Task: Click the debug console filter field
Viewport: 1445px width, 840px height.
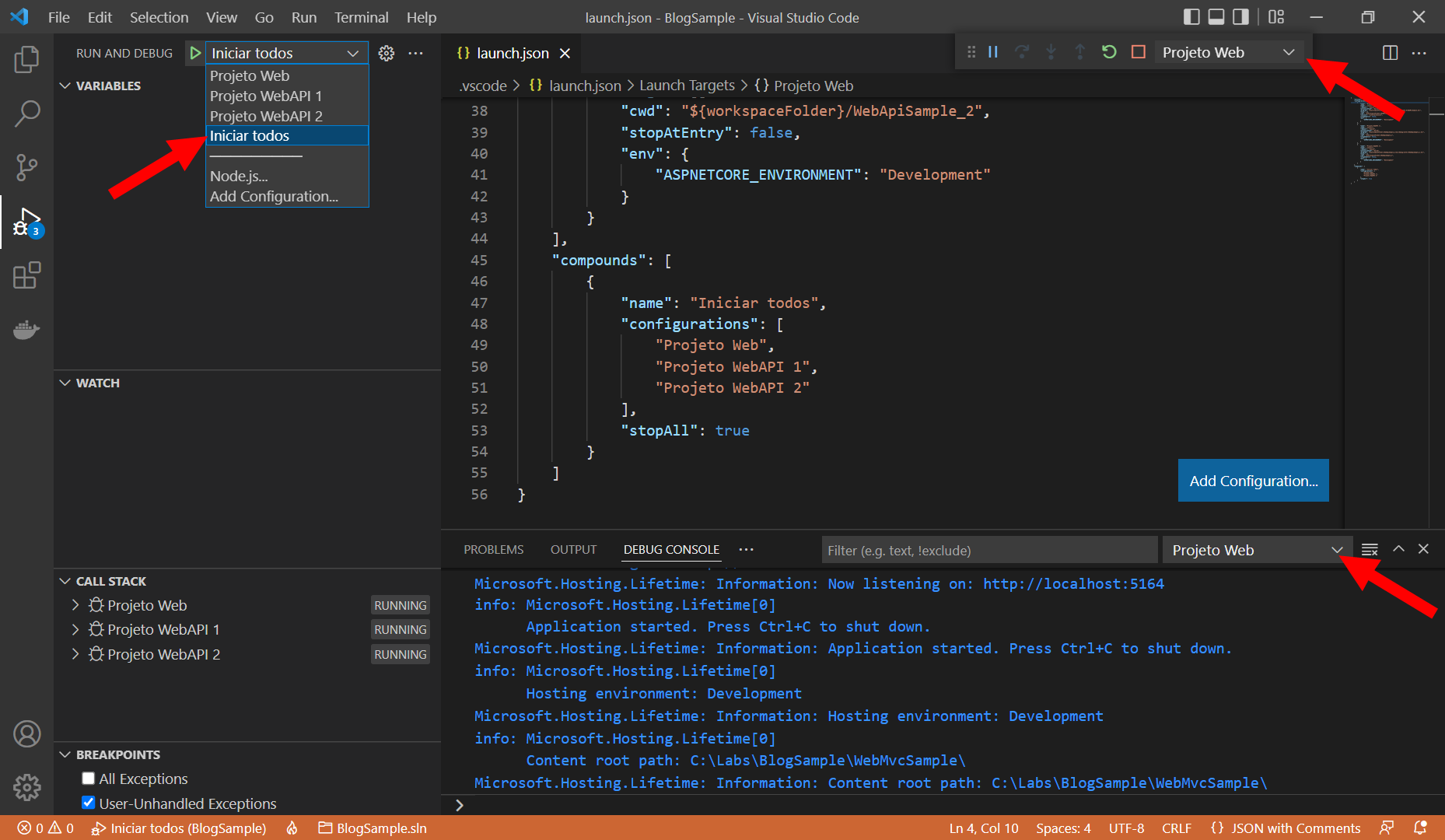Action: click(x=988, y=550)
